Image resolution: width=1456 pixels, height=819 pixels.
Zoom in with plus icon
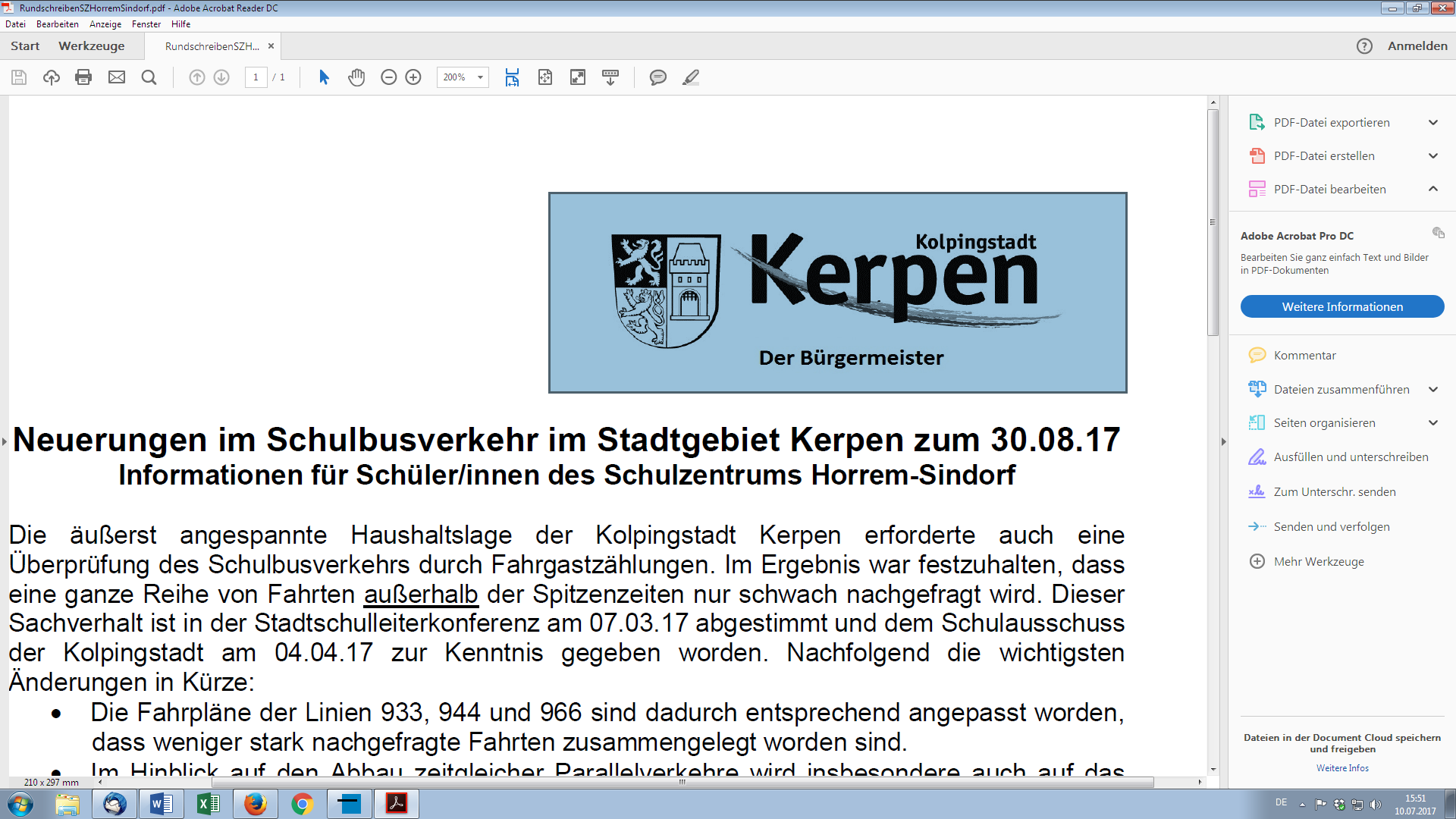[x=413, y=77]
